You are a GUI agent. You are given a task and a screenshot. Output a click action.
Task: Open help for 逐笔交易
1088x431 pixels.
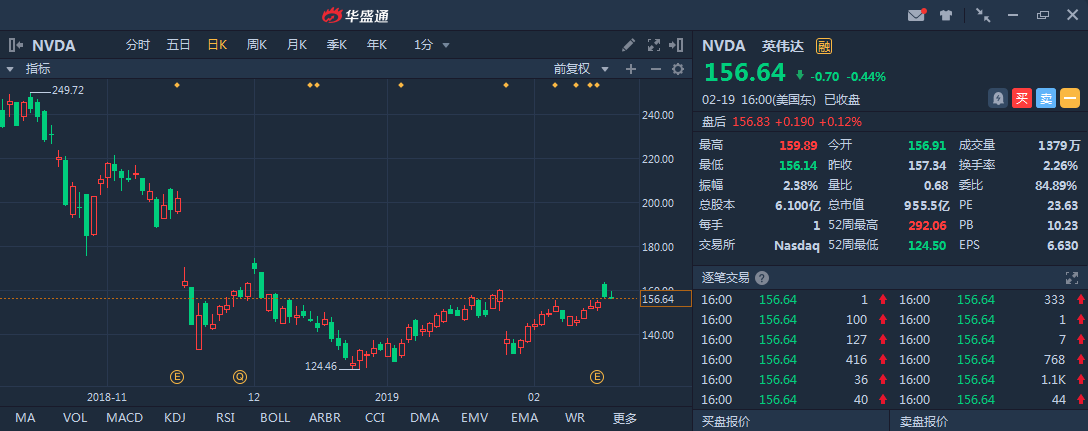[x=762, y=278]
